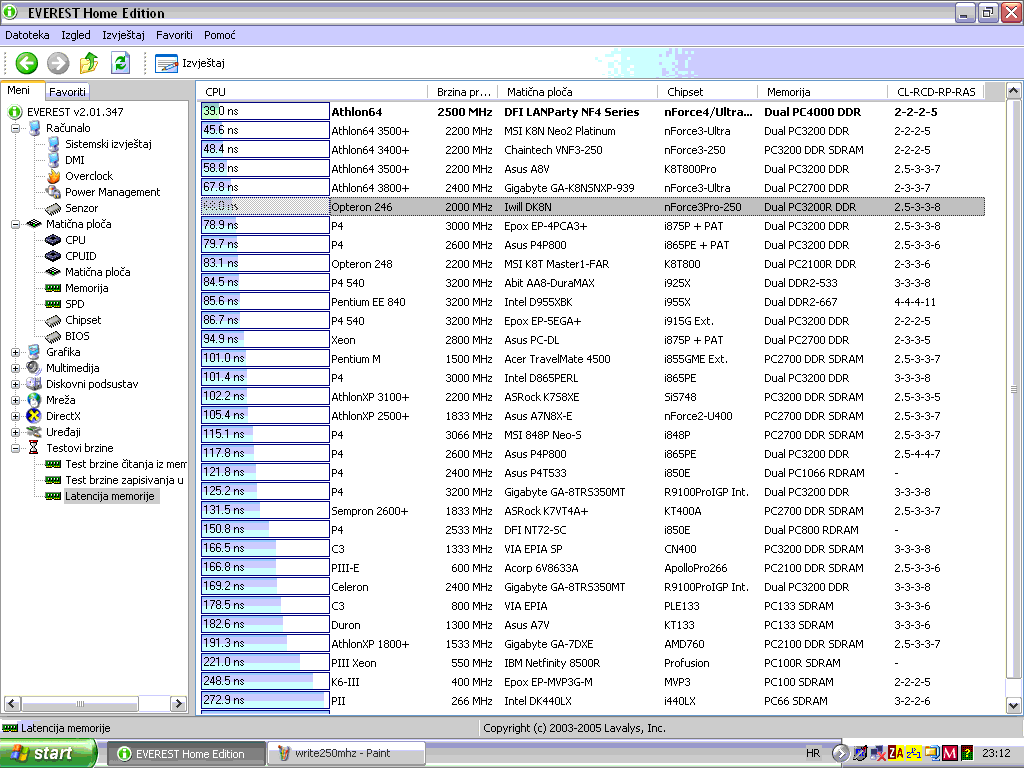Open the SPD memory module entry
The height and width of the screenshot is (768, 1024).
(74, 304)
